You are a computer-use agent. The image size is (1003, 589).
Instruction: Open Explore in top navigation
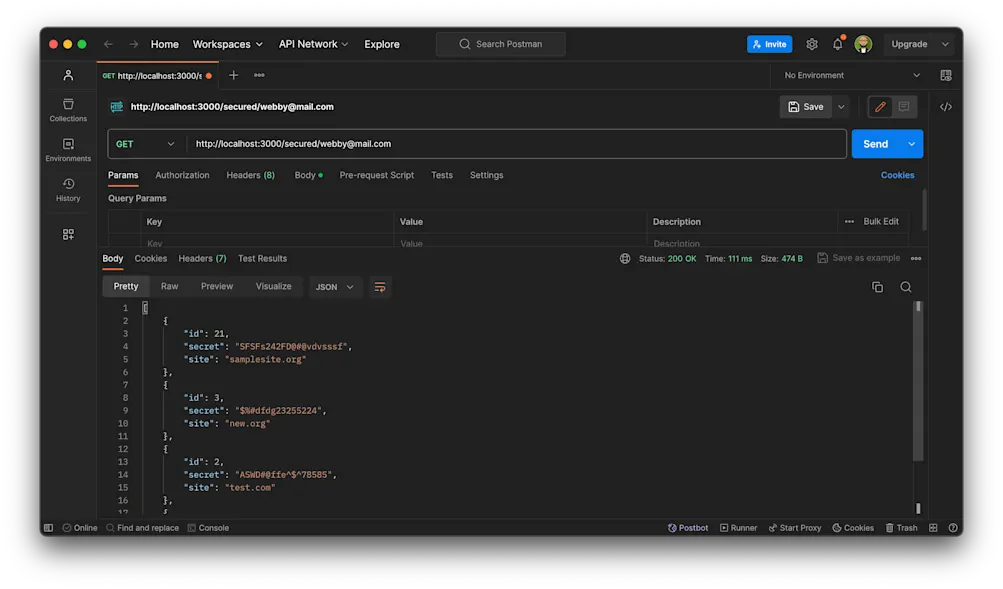[382, 44]
